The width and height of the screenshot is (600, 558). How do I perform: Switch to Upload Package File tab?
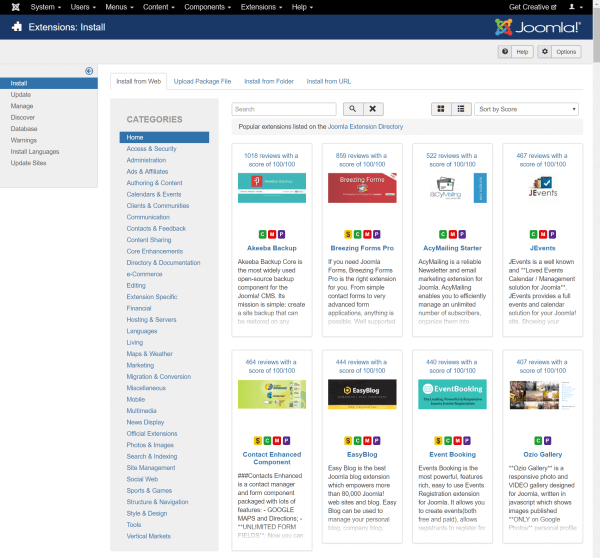click(x=202, y=81)
